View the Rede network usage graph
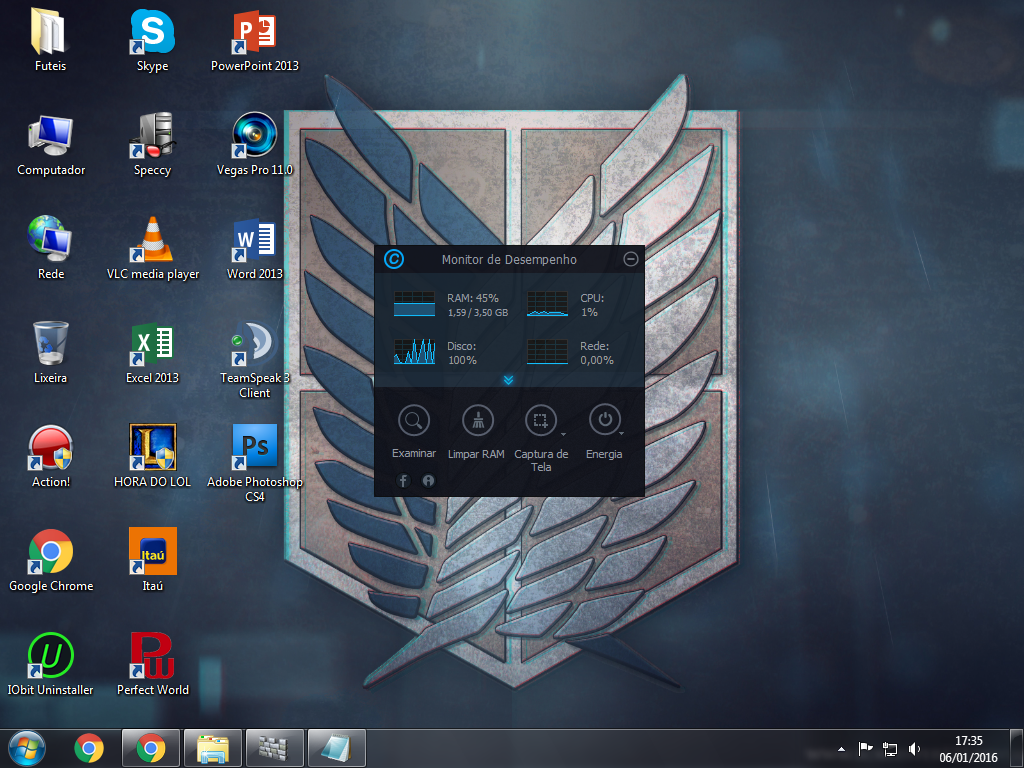 click(x=547, y=351)
